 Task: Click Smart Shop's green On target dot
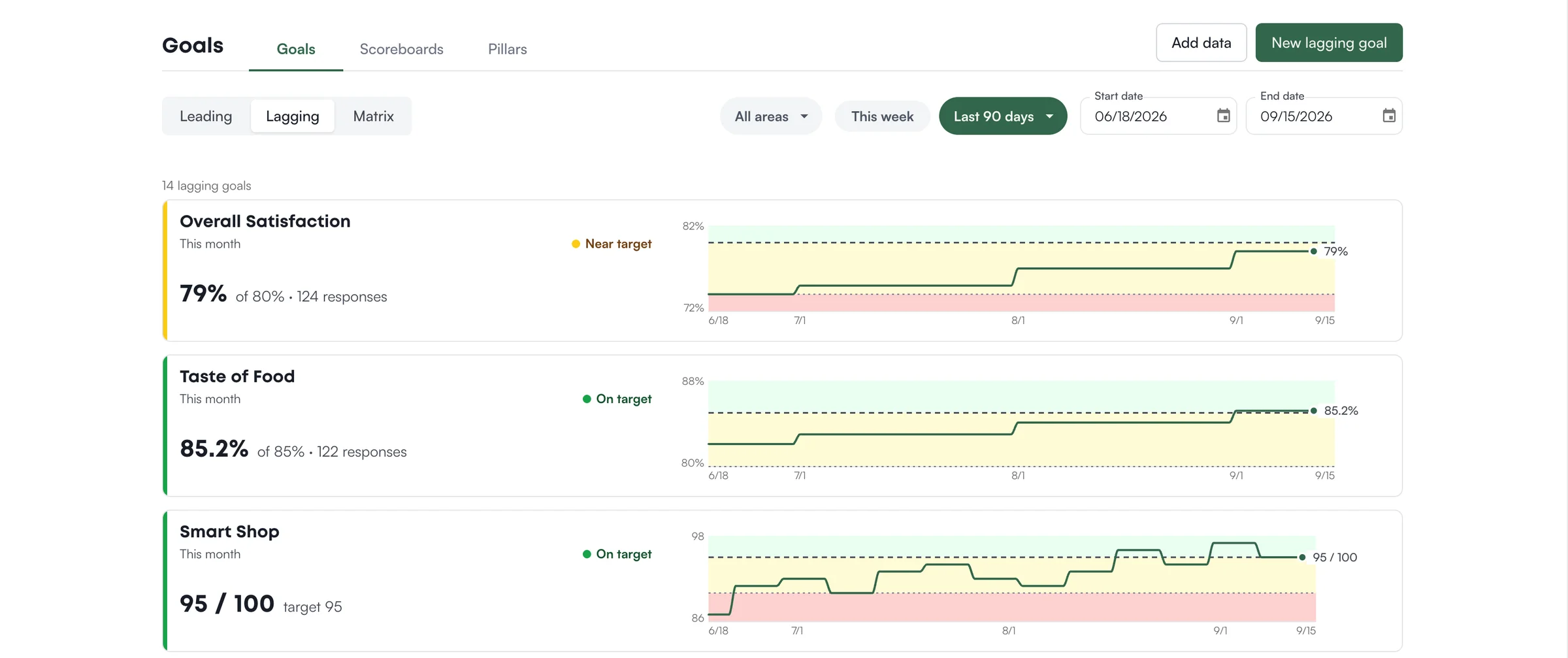click(x=587, y=554)
